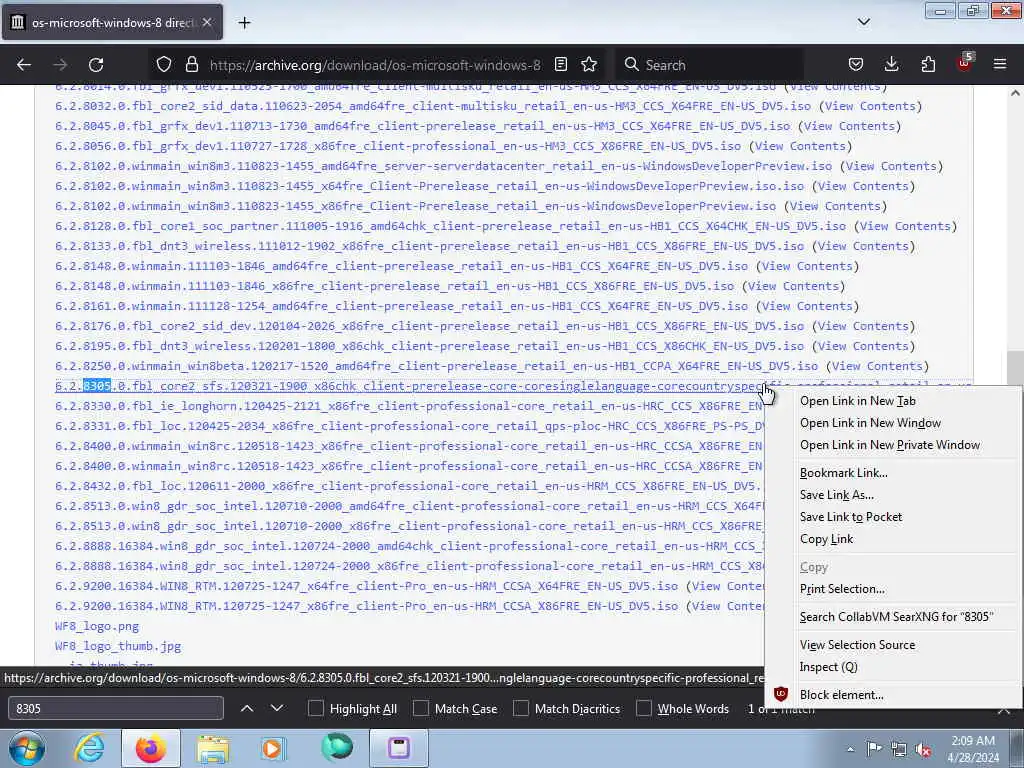This screenshot has width=1024, height=768.
Task: Open the tracking protection shield icon
Action: click(x=164, y=65)
